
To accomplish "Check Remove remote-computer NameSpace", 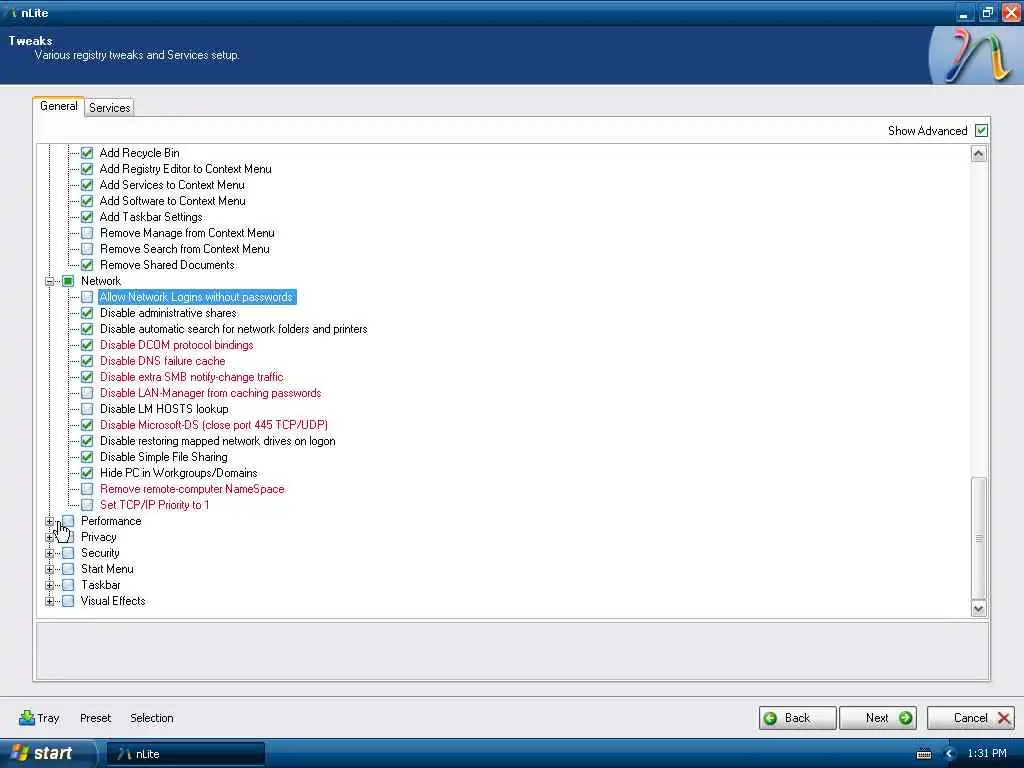I will 87,489.
